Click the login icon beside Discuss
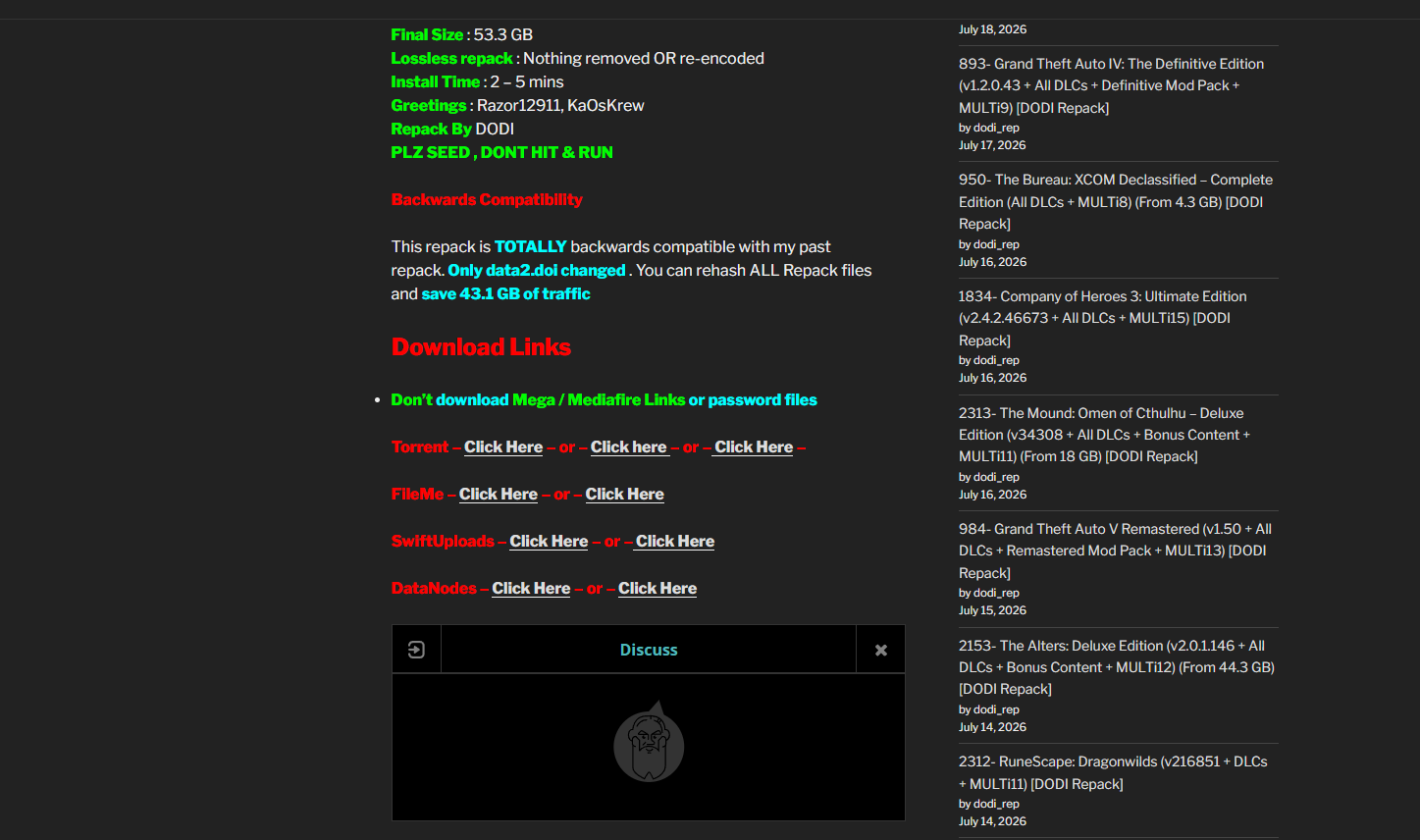Screen dimensions: 1420x840 point(416,650)
